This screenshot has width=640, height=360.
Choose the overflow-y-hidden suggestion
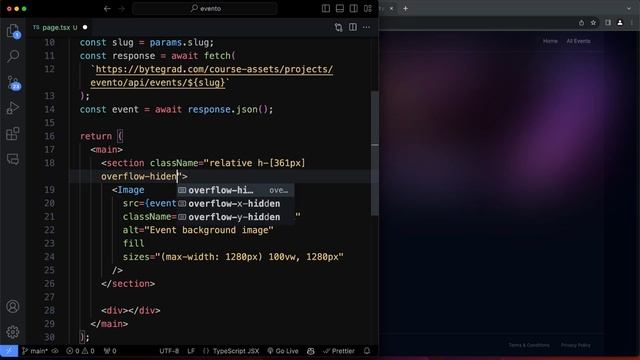(236, 217)
